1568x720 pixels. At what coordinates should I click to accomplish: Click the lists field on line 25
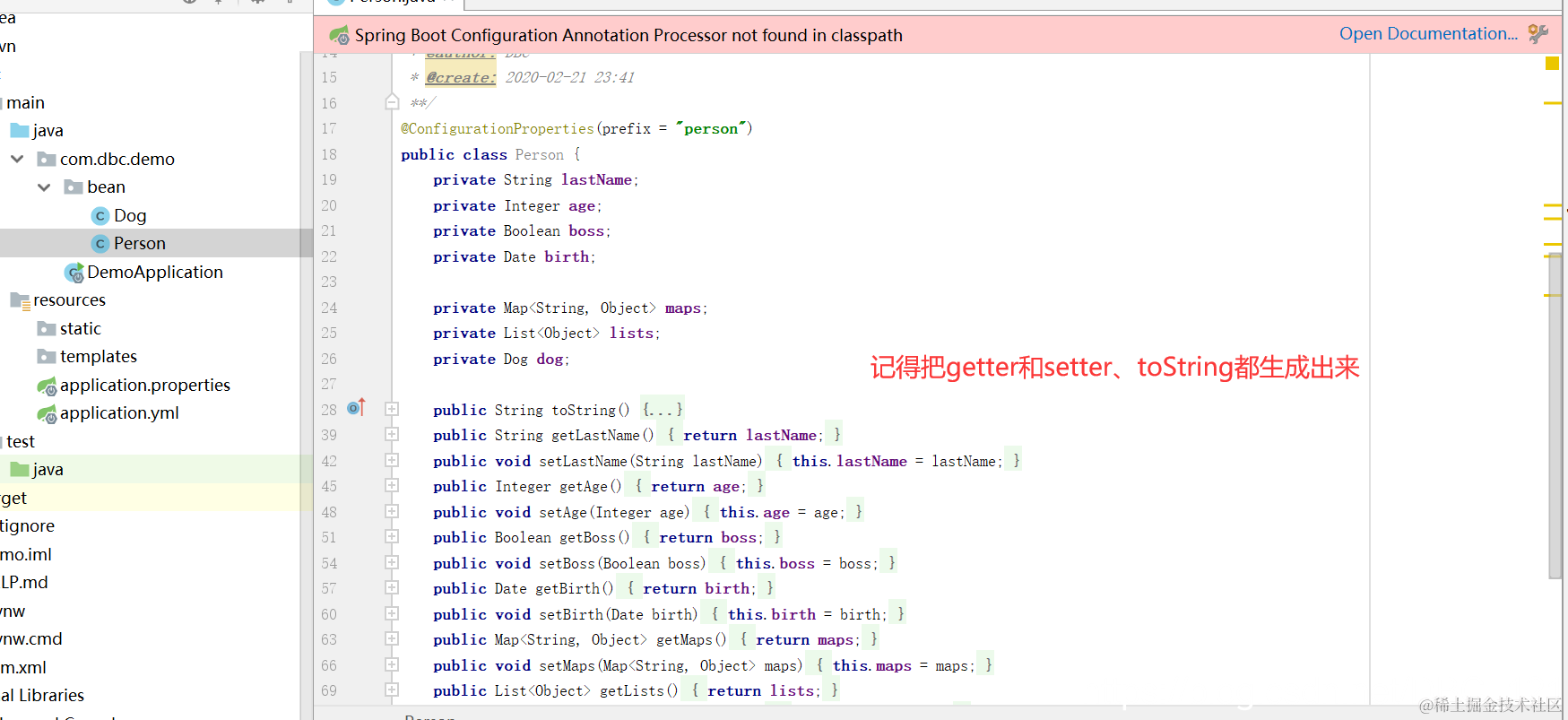pos(632,333)
